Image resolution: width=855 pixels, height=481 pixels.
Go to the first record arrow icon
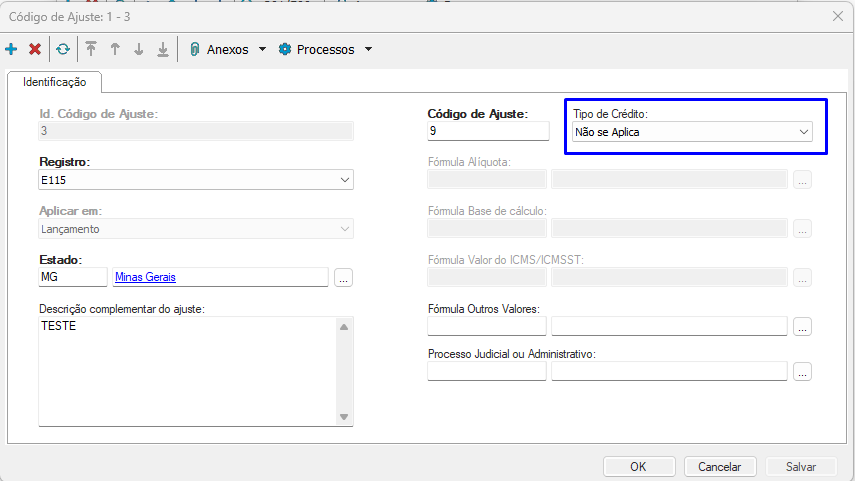click(91, 49)
